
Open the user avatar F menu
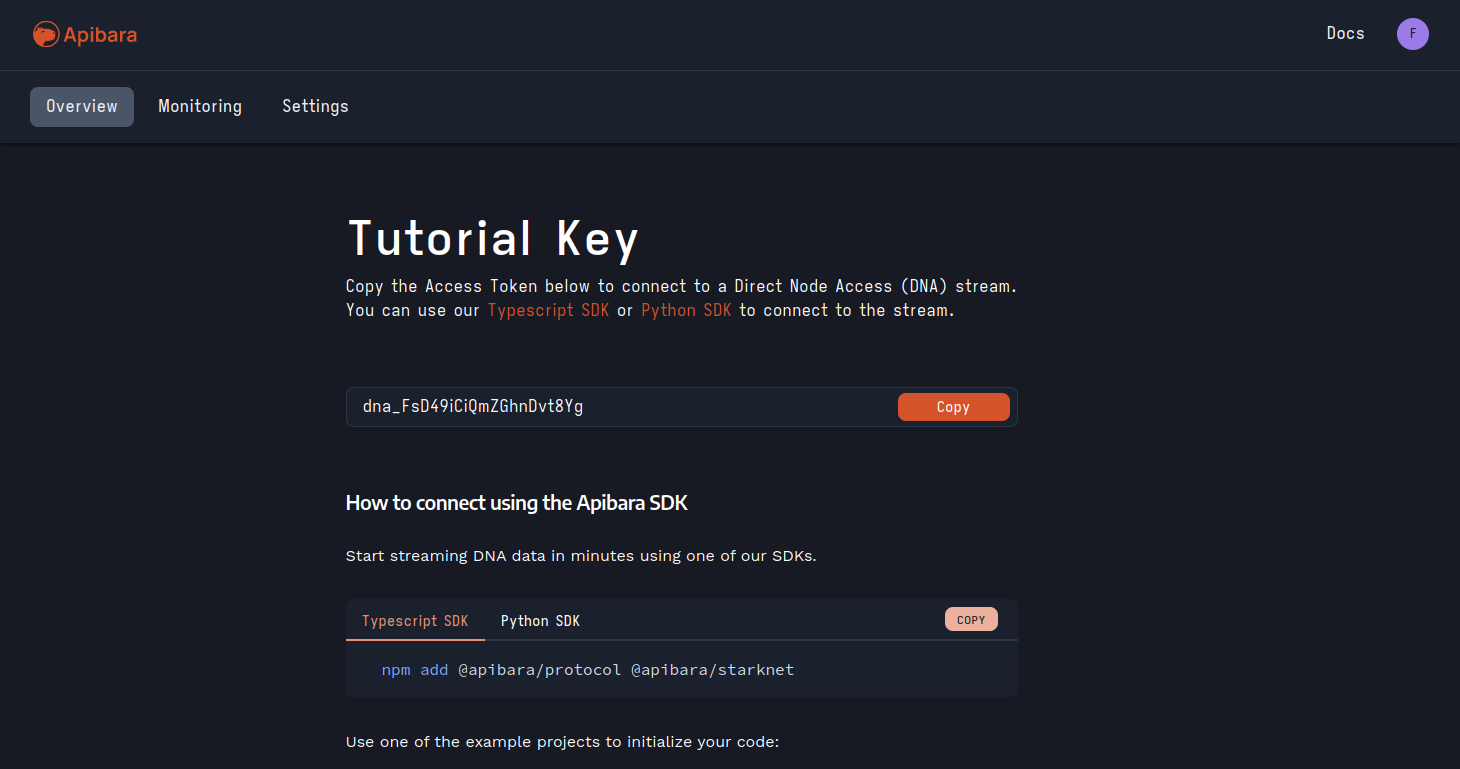tap(1412, 34)
